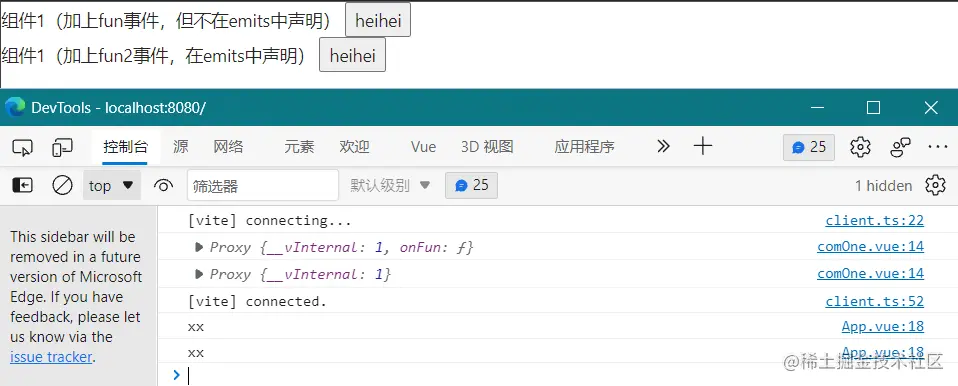The image size is (958, 386).
Task: Click the 25 issues badge in console toolbar
Action: point(472,185)
